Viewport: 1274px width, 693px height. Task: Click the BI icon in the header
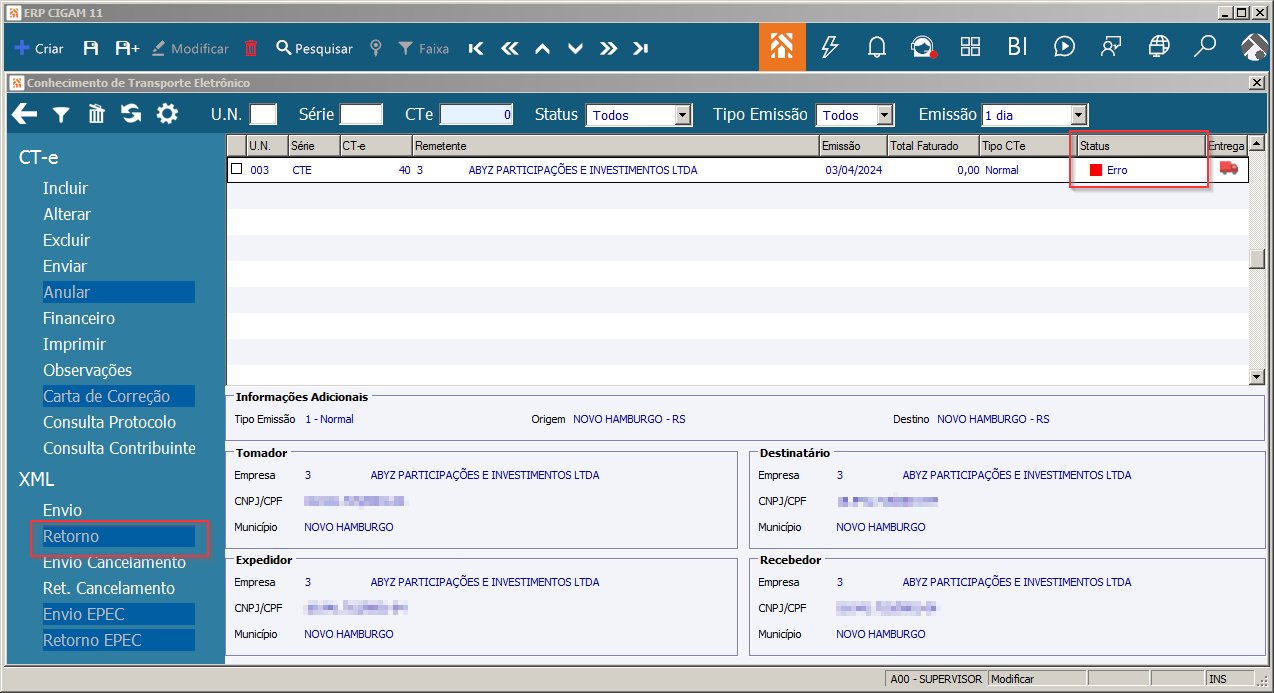[1017, 47]
